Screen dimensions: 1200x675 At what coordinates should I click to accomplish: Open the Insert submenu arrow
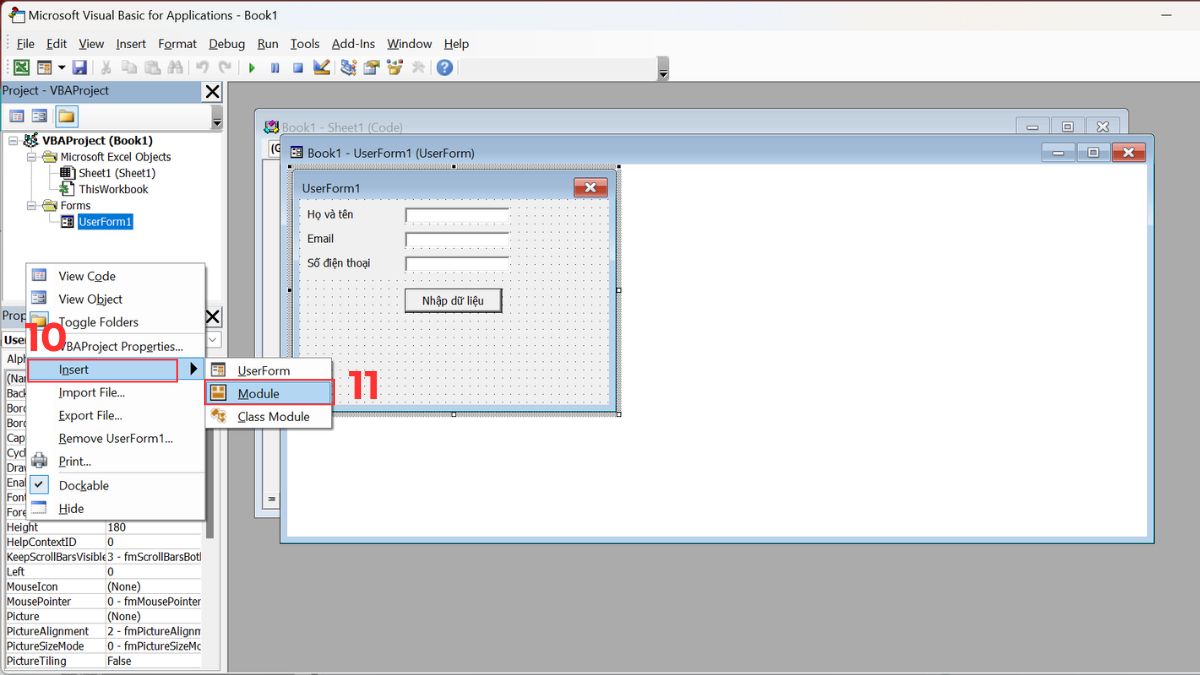192,369
